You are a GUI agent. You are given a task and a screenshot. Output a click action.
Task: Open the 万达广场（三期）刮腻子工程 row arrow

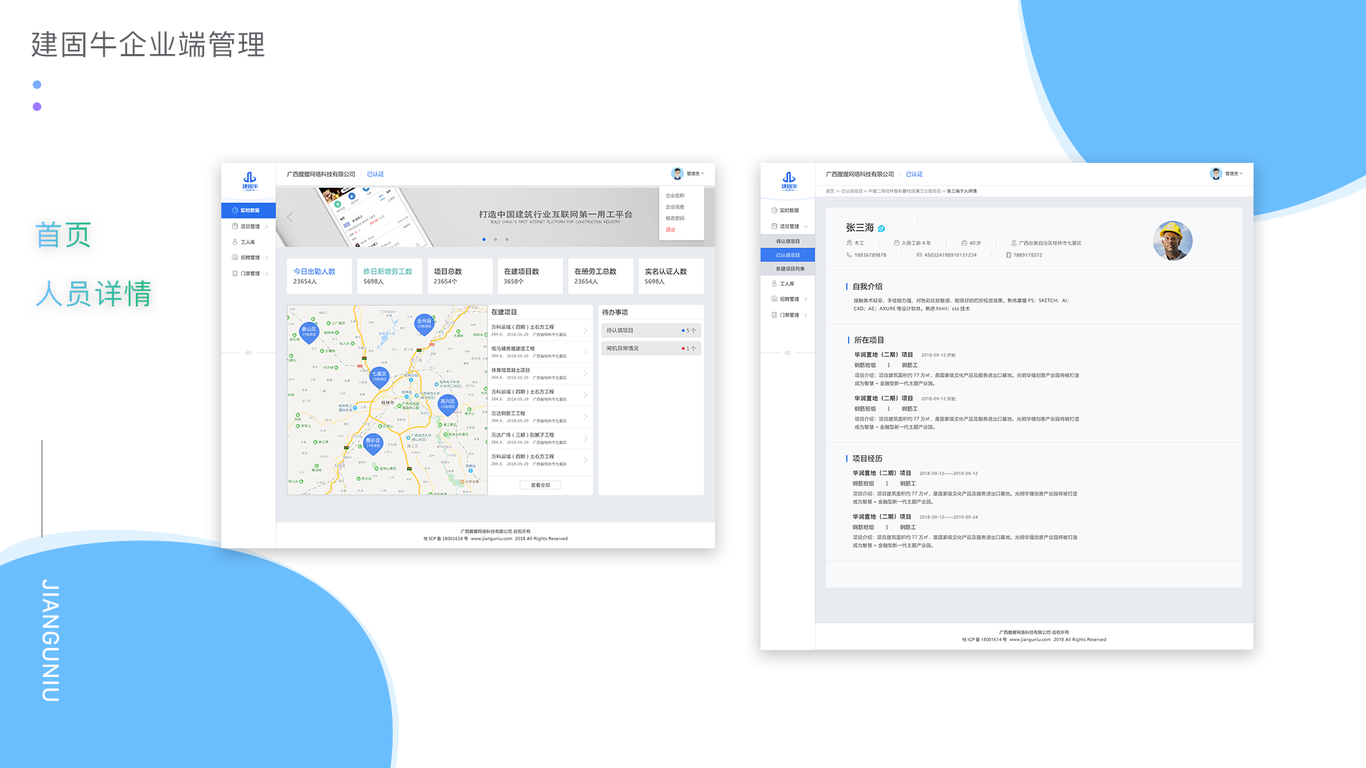coord(586,438)
